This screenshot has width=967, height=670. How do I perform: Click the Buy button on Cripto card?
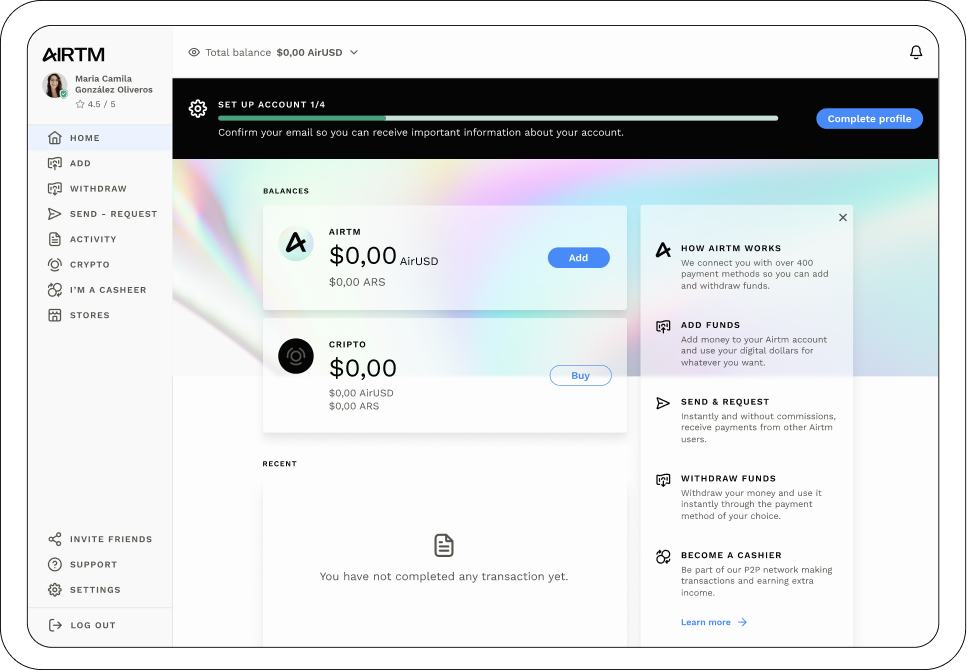pos(580,375)
